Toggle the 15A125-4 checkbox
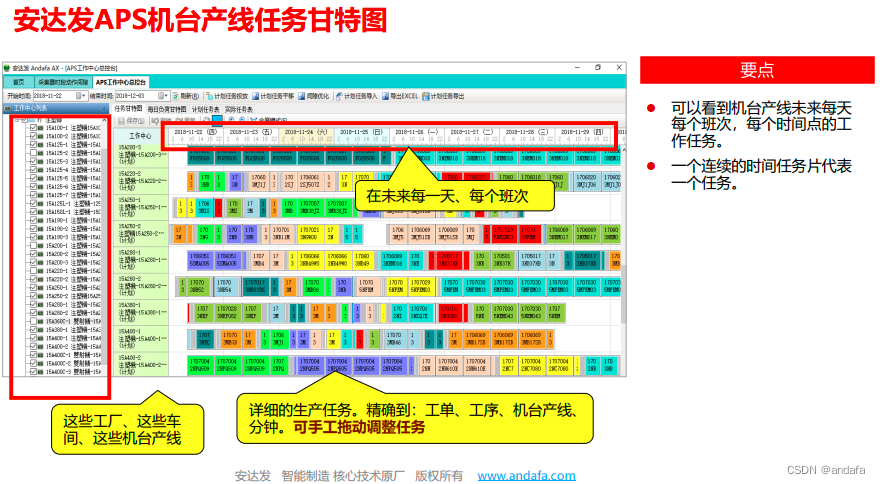Viewport: 880px width, 484px height. click(x=33, y=170)
